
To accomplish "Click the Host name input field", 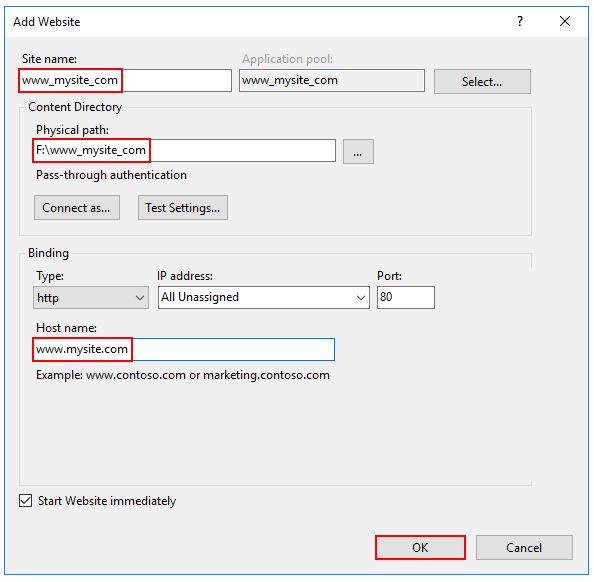I will pyautogui.click(x=184, y=349).
